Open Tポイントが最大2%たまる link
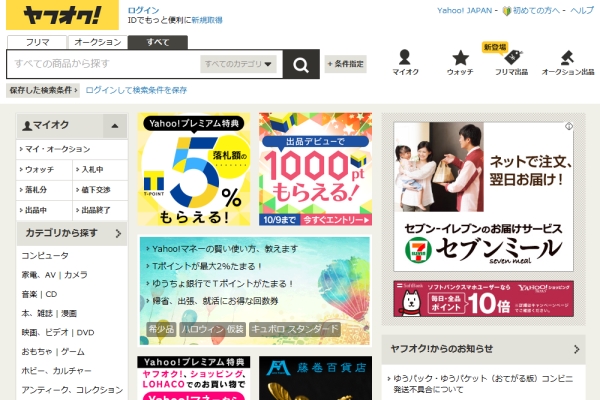The width and height of the screenshot is (600, 400). (207, 266)
